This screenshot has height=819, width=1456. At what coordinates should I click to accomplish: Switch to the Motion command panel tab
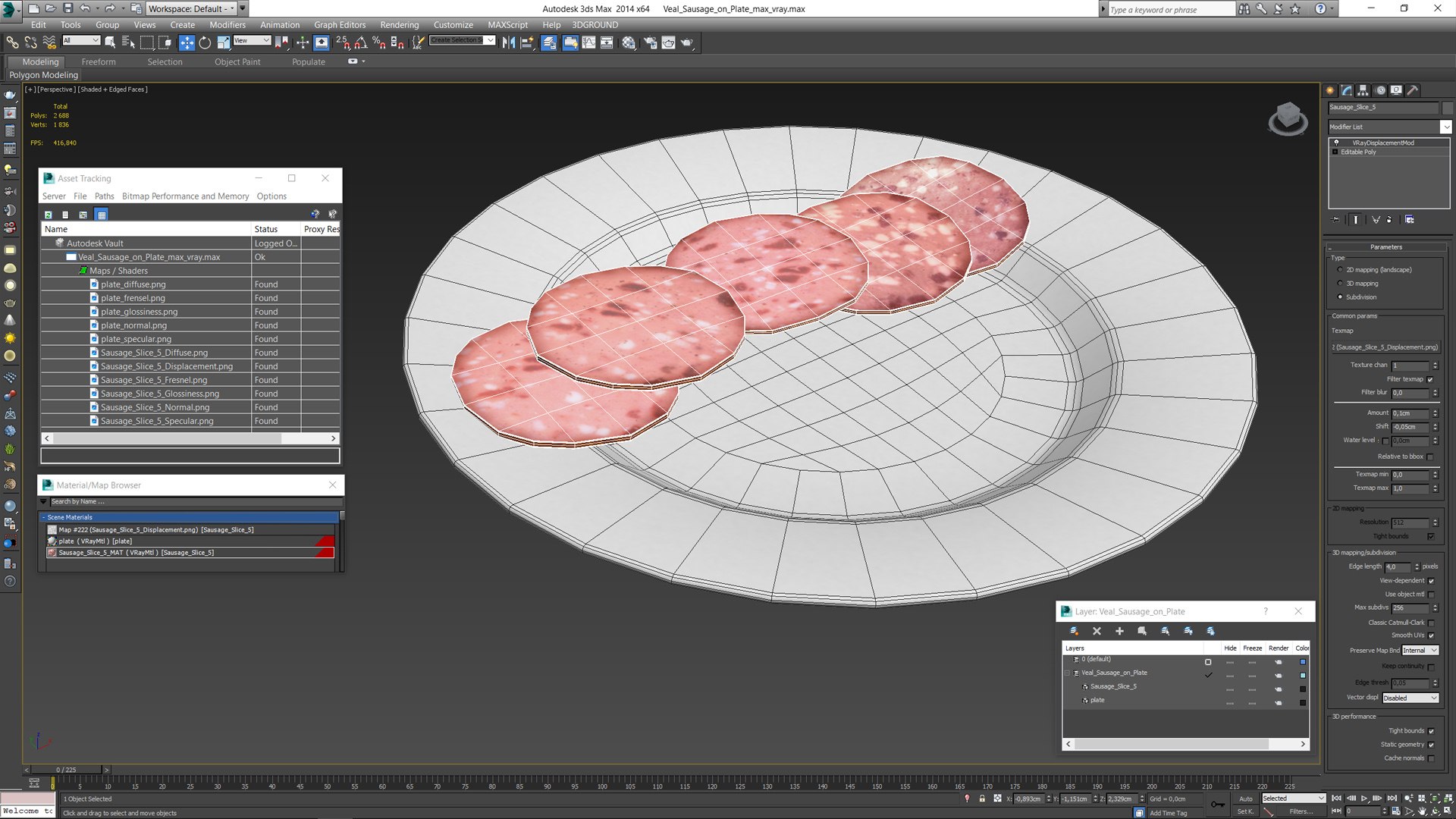pyautogui.click(x=1380, y=90)
